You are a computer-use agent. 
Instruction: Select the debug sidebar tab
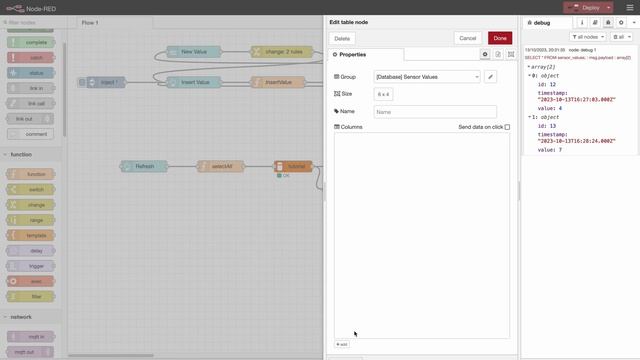(x=547, y=23)
